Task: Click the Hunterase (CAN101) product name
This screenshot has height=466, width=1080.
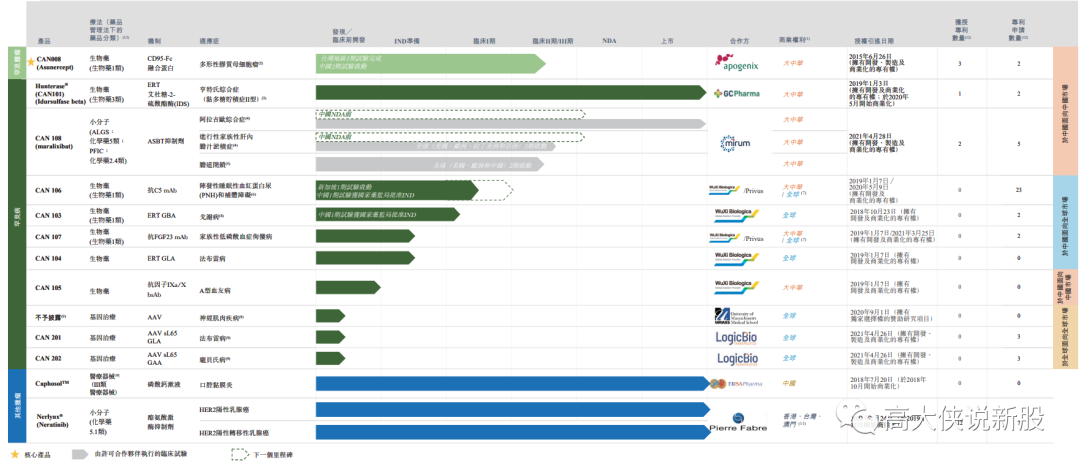Action: [60, 93]
